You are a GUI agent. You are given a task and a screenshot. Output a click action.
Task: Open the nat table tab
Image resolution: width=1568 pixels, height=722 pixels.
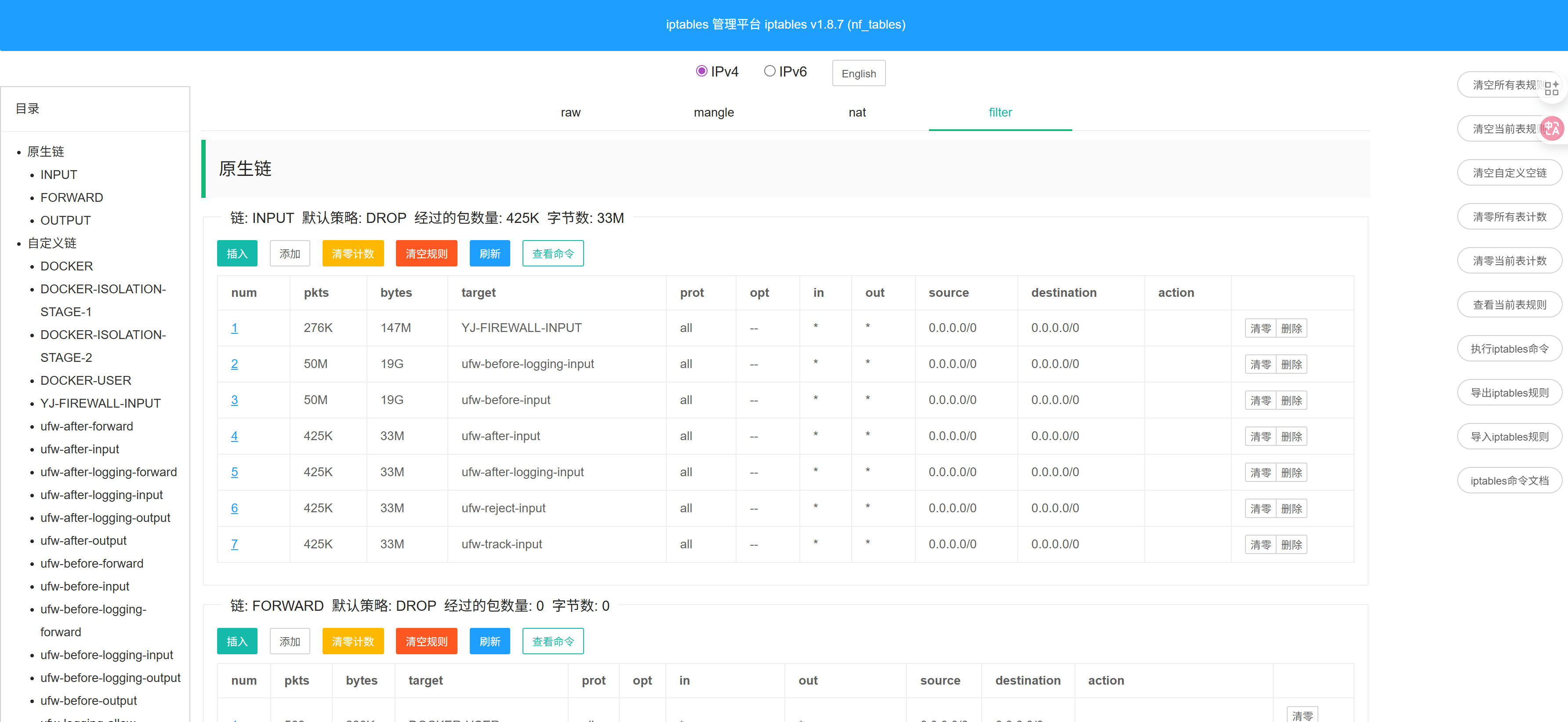click(x=857, y=112)
